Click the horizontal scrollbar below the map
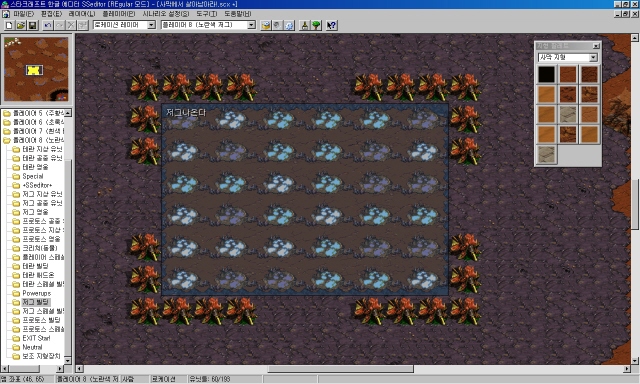This screenshot has width=640, height=384. click(x=353, y=369)
